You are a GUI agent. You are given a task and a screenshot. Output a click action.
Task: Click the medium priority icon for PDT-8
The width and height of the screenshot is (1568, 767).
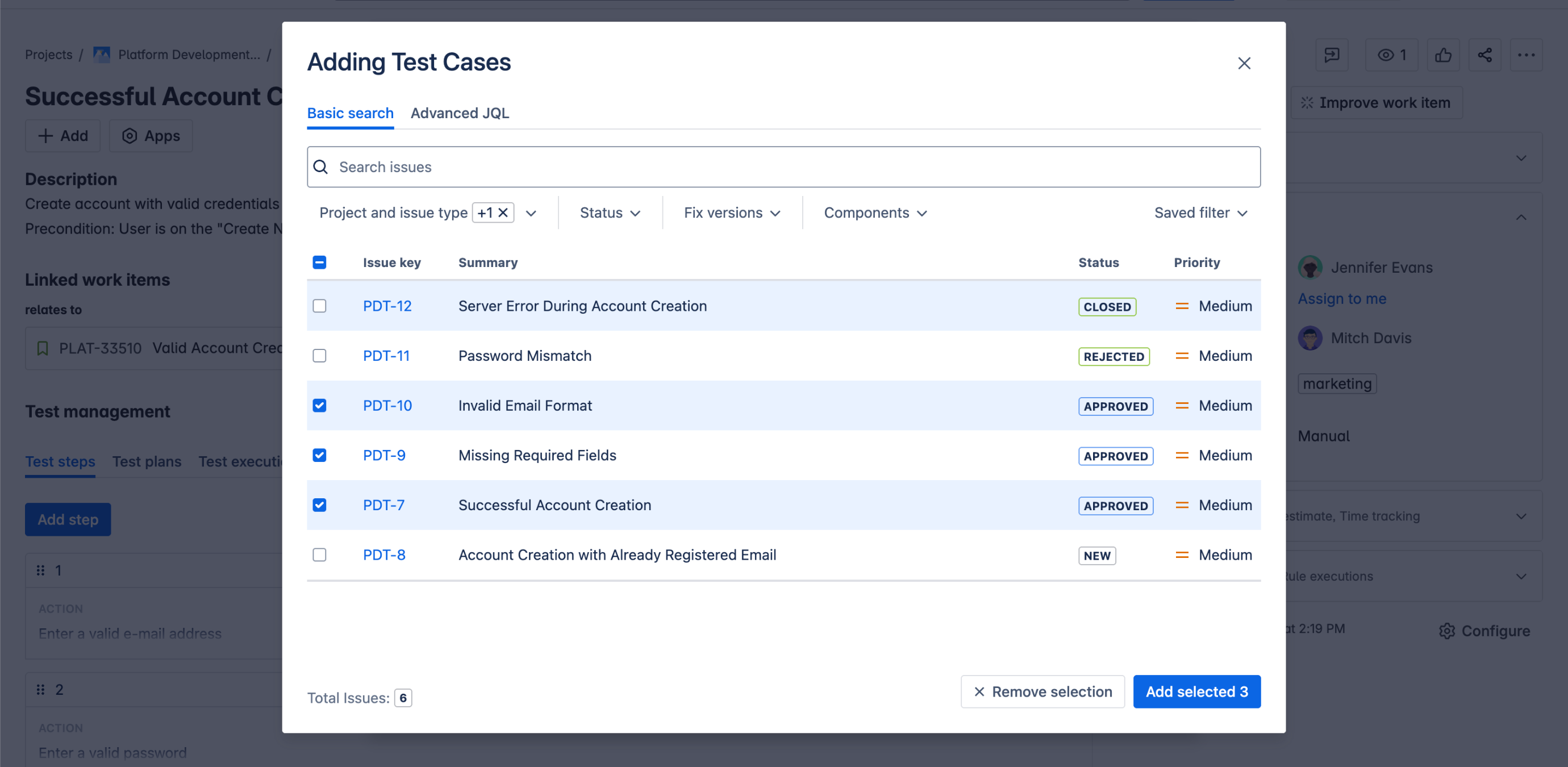coord(1181,555)
